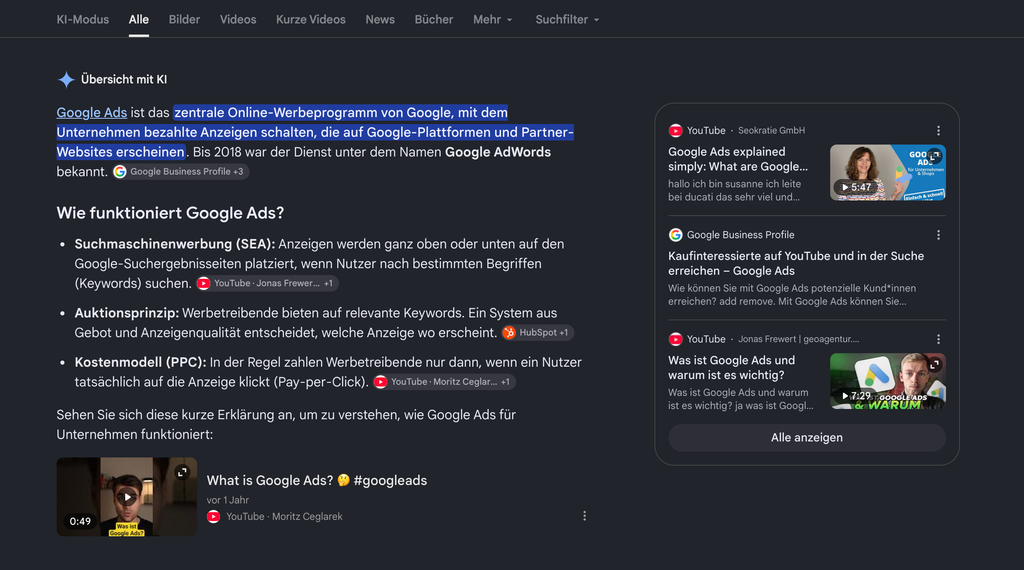Click the vor 1 Jahr timestamp
Screen dimensions: 1024x570
[x=228, y=500]
